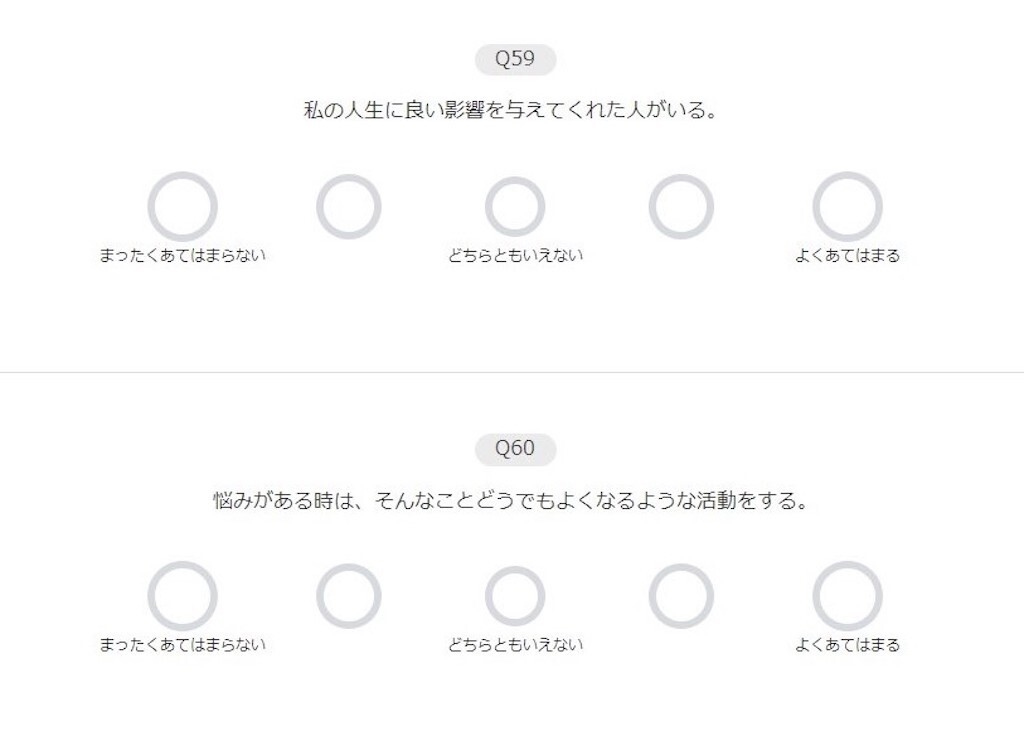1024x731 pixels.
Task: Select the second rating circle for Q59
Action: pos(350,206)
